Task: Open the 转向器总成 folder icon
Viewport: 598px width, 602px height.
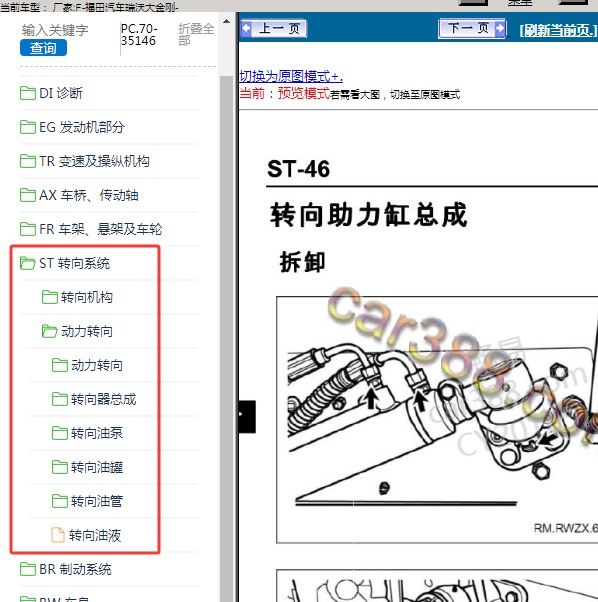Action: click(59, 399)
